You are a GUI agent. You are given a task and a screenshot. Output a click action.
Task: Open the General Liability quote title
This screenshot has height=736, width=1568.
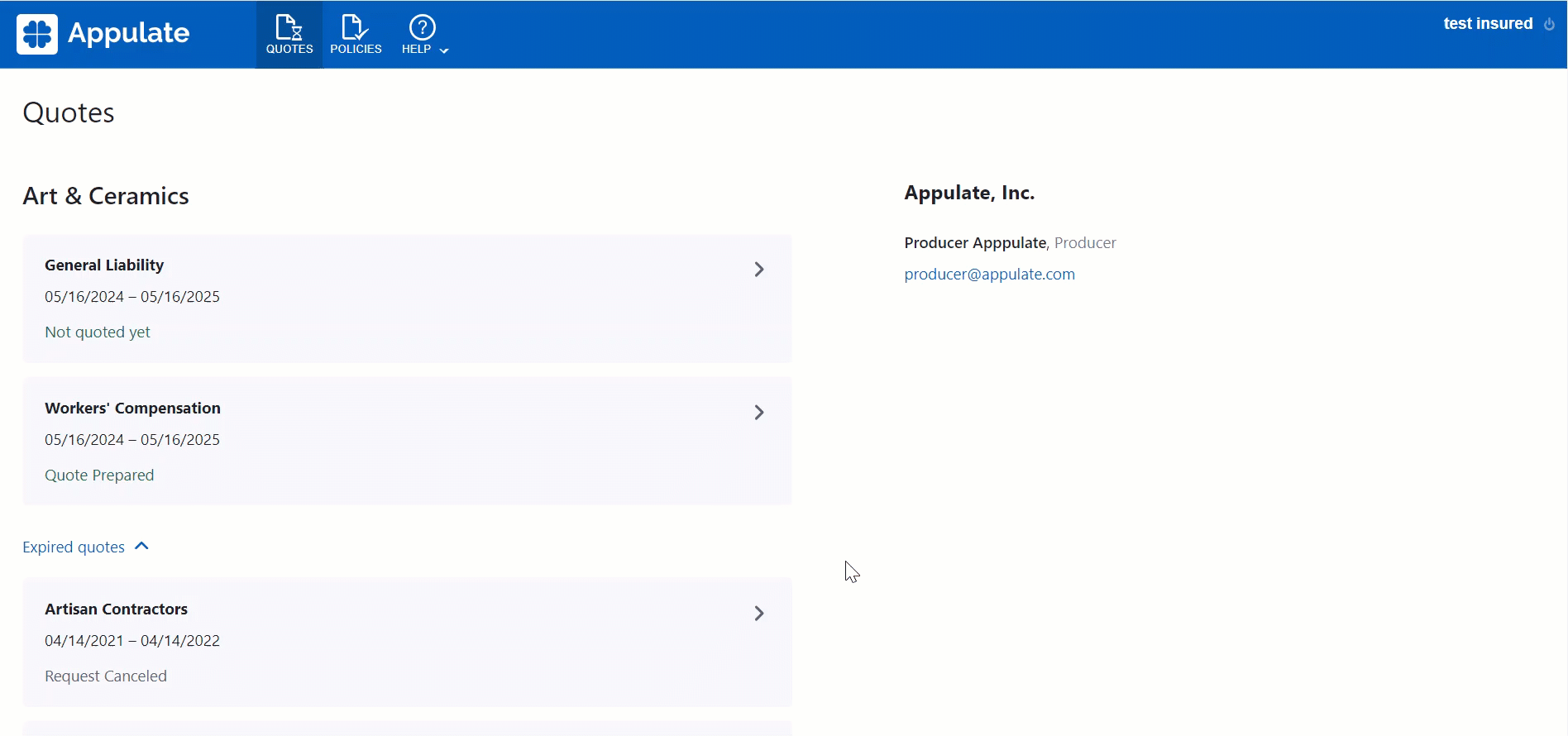[104, 265]
